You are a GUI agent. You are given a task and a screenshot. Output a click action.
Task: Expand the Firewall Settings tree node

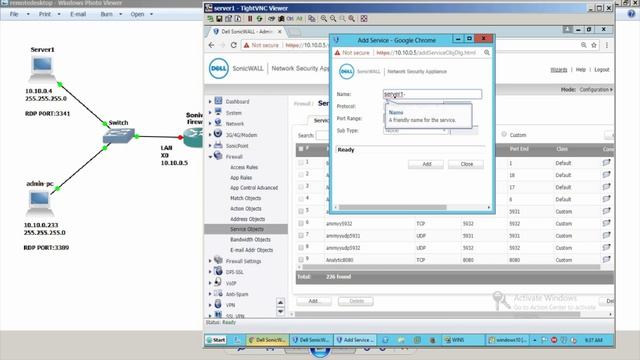210,261
